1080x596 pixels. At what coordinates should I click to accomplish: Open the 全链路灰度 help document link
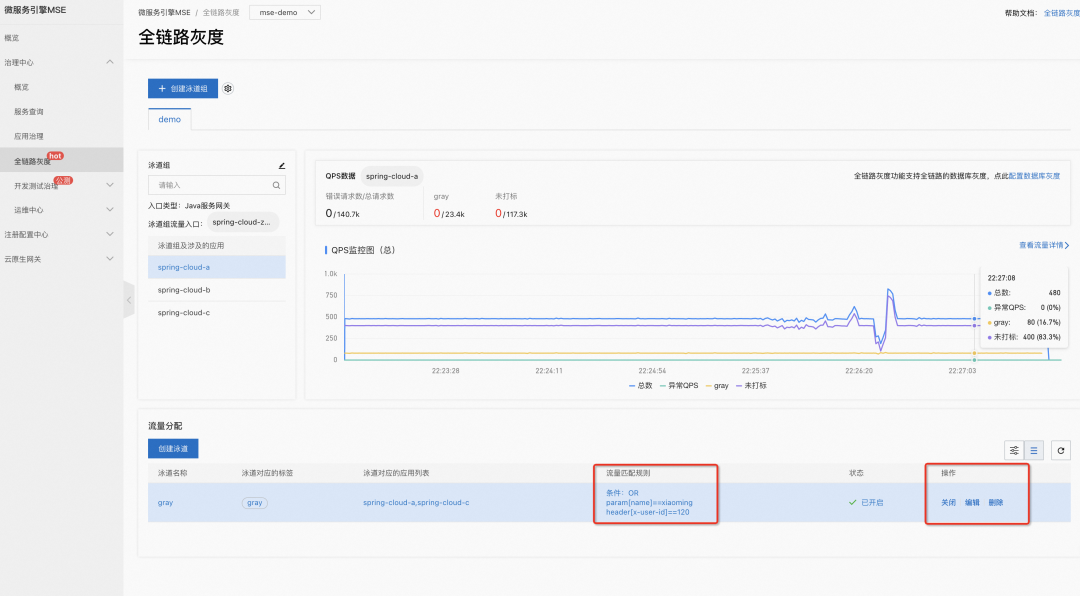[x=1061, y=13]
